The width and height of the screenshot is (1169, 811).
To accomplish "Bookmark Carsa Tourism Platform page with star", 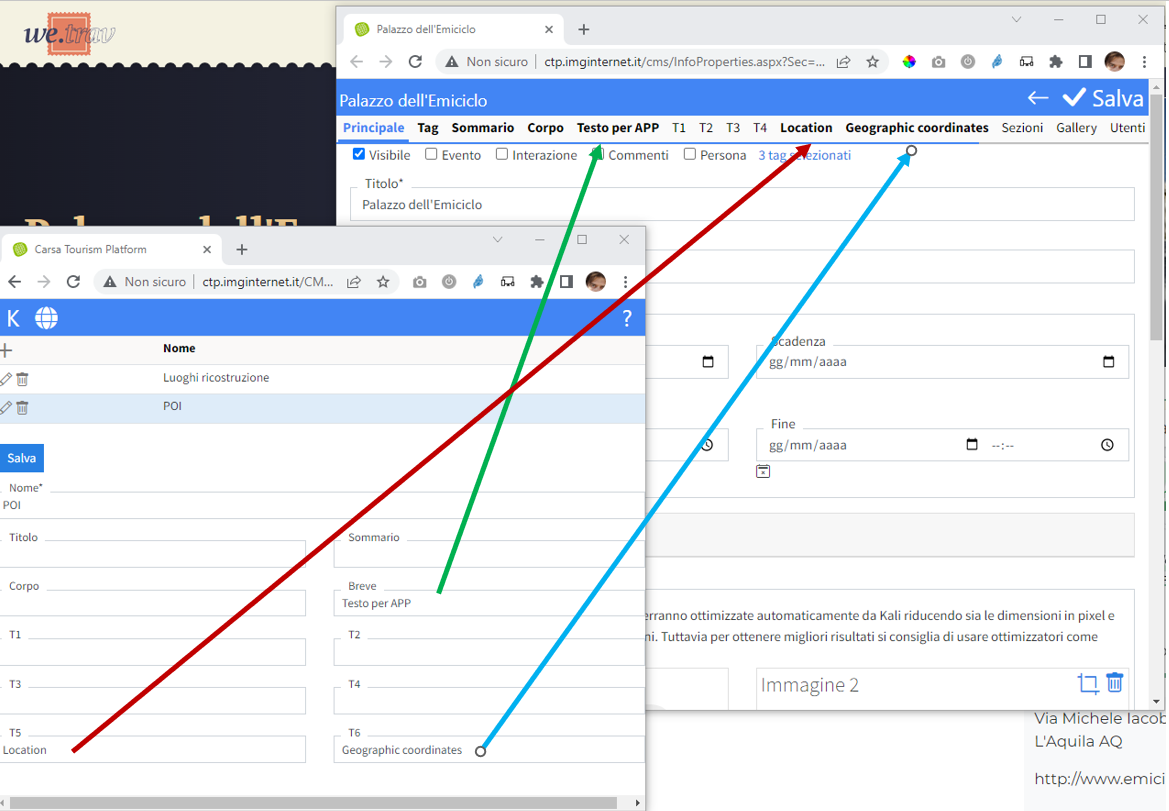I will pos(382,282).
